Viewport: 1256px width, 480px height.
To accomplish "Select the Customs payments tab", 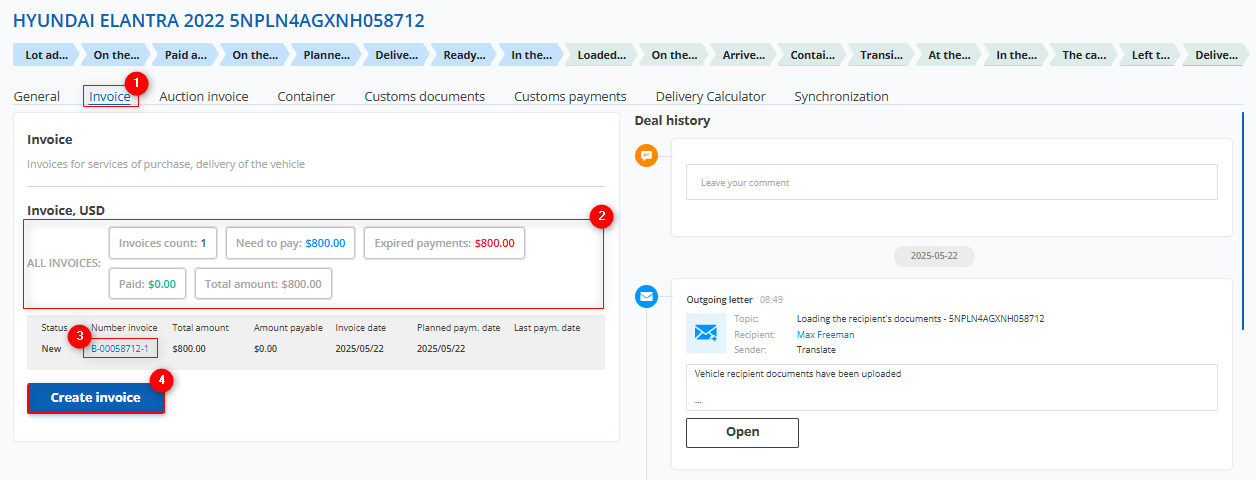I will [570, 97].
